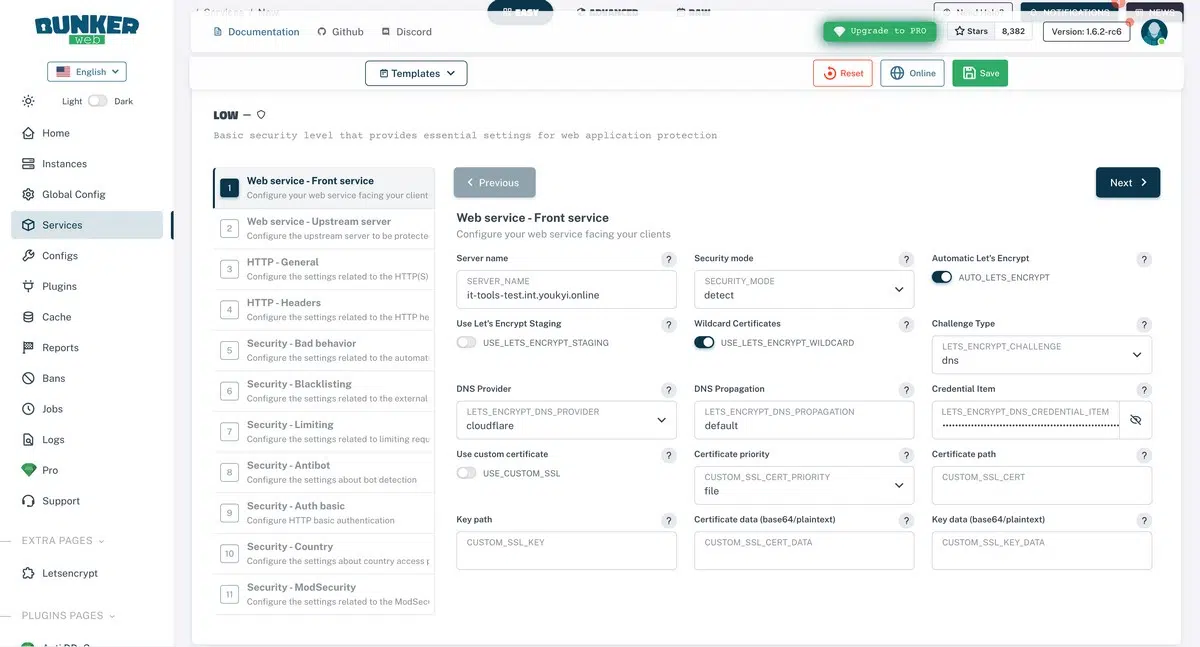The width and height of the screenshot is (1200, 647).
Task: Open Bans via its ban icon
Action: (28, 378)
